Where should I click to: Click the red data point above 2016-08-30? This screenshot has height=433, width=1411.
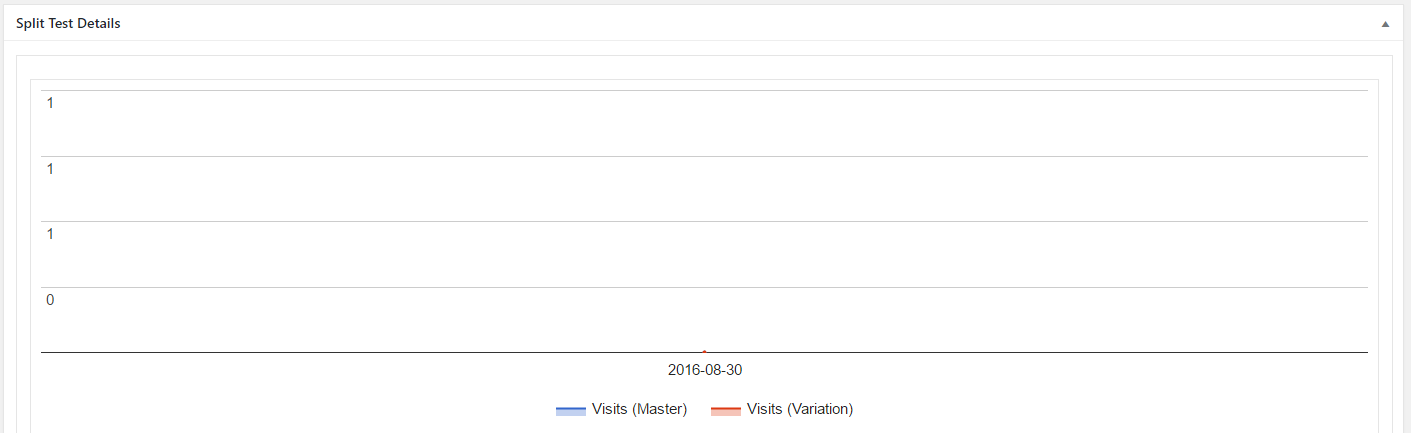(x=705, y=351)
